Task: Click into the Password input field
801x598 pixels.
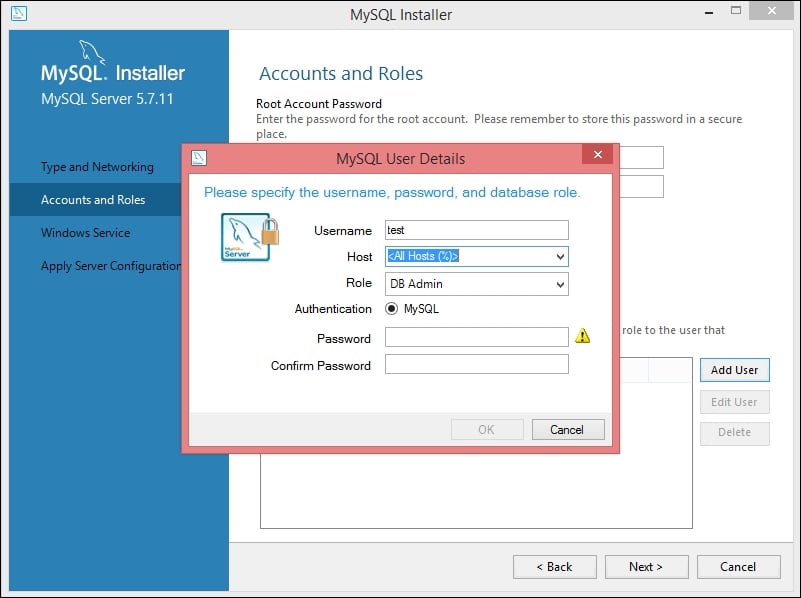Action: click(476, 337)
